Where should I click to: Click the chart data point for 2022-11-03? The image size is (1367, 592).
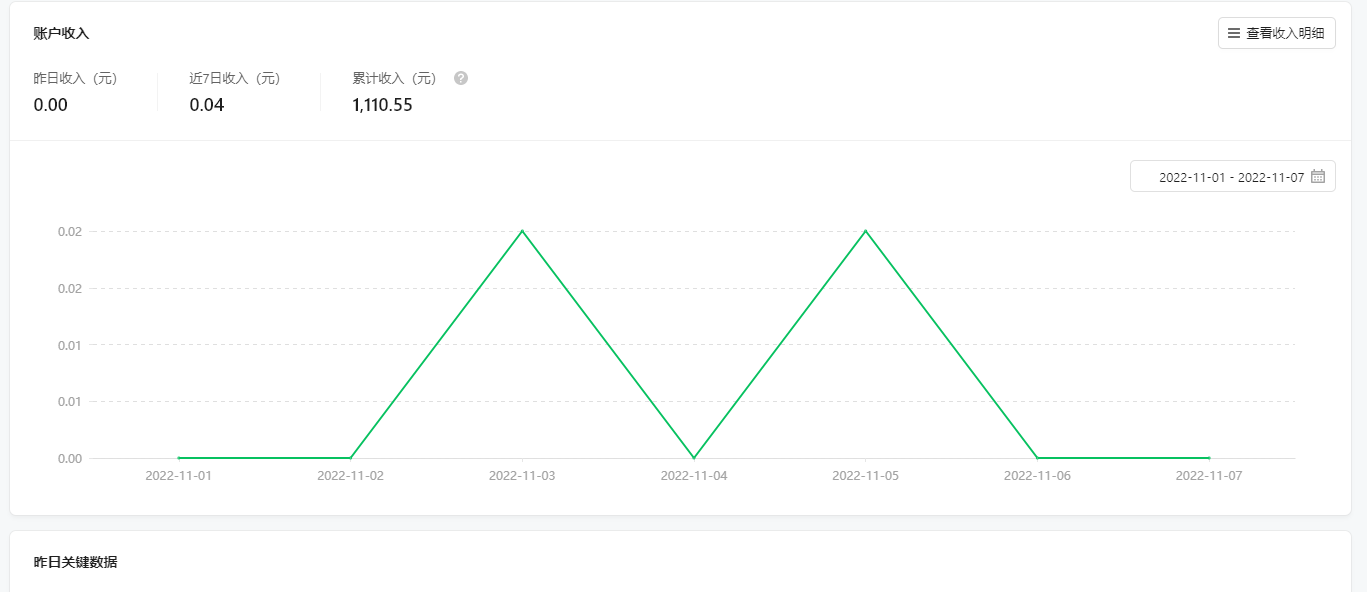[x=522, y=231]
